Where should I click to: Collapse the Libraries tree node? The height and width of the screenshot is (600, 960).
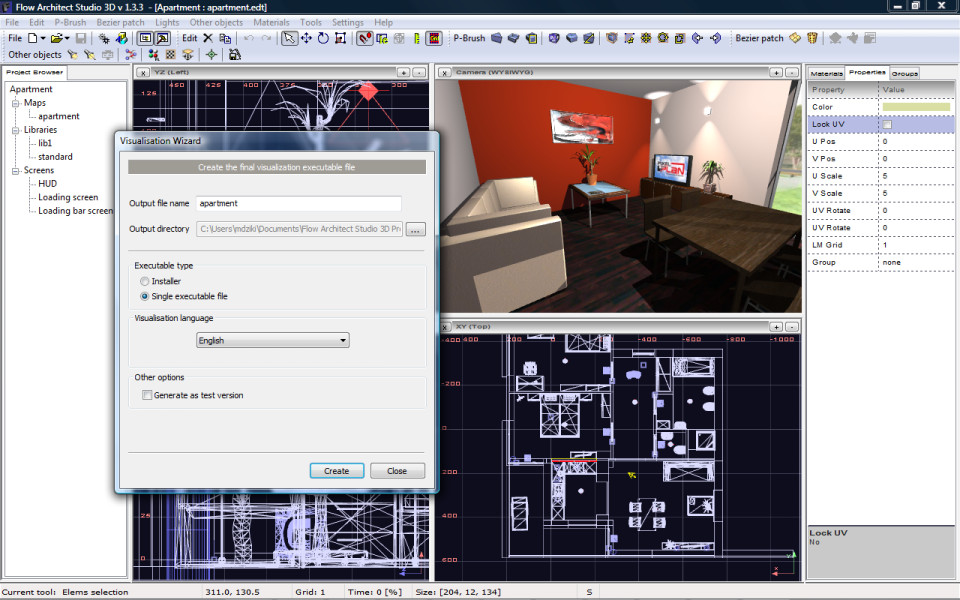15,130
